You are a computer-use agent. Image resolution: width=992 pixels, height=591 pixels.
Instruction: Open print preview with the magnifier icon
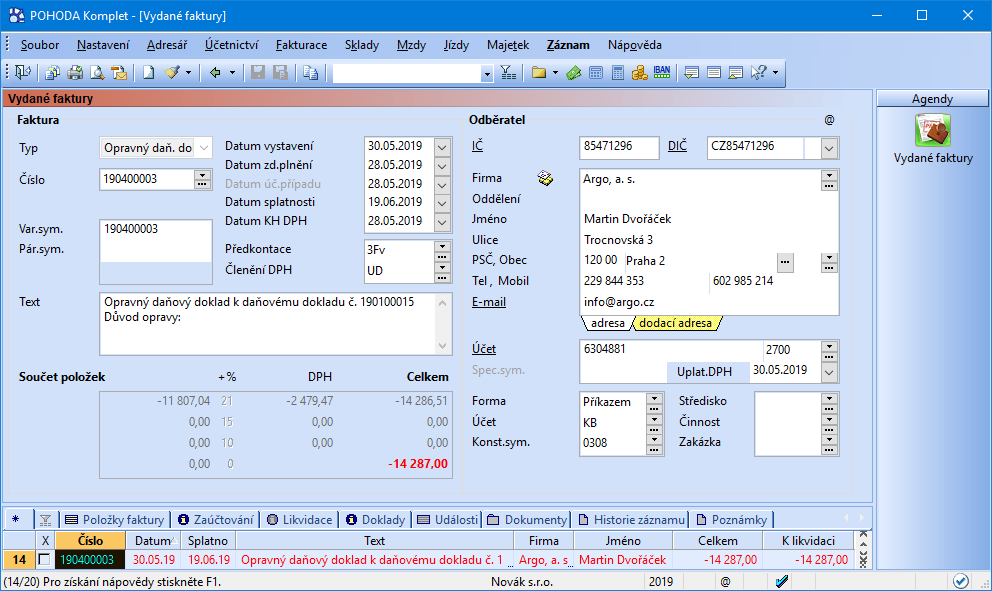[97, 73]
